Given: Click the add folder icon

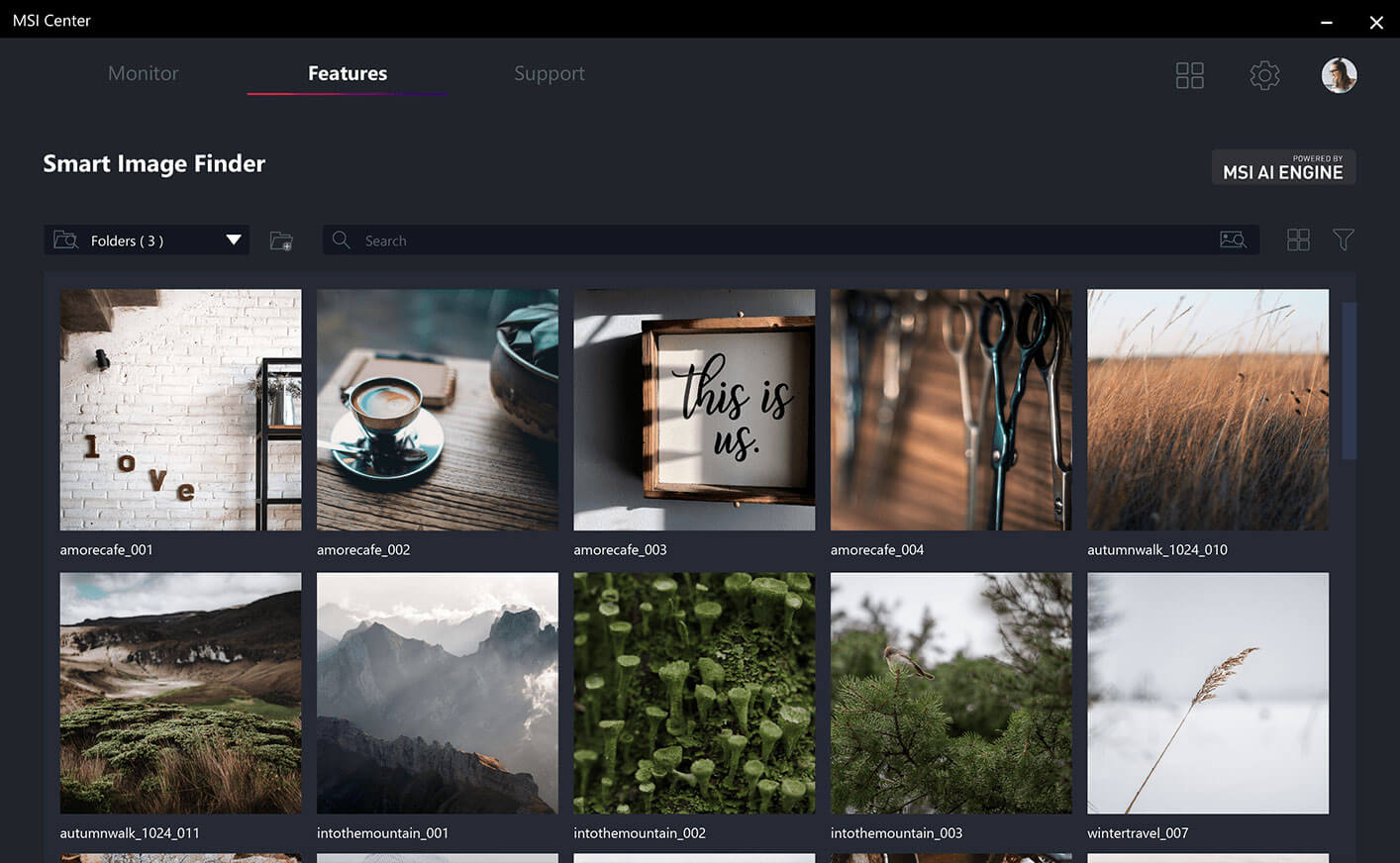Looking at the screenshot, I should (281, 240).
